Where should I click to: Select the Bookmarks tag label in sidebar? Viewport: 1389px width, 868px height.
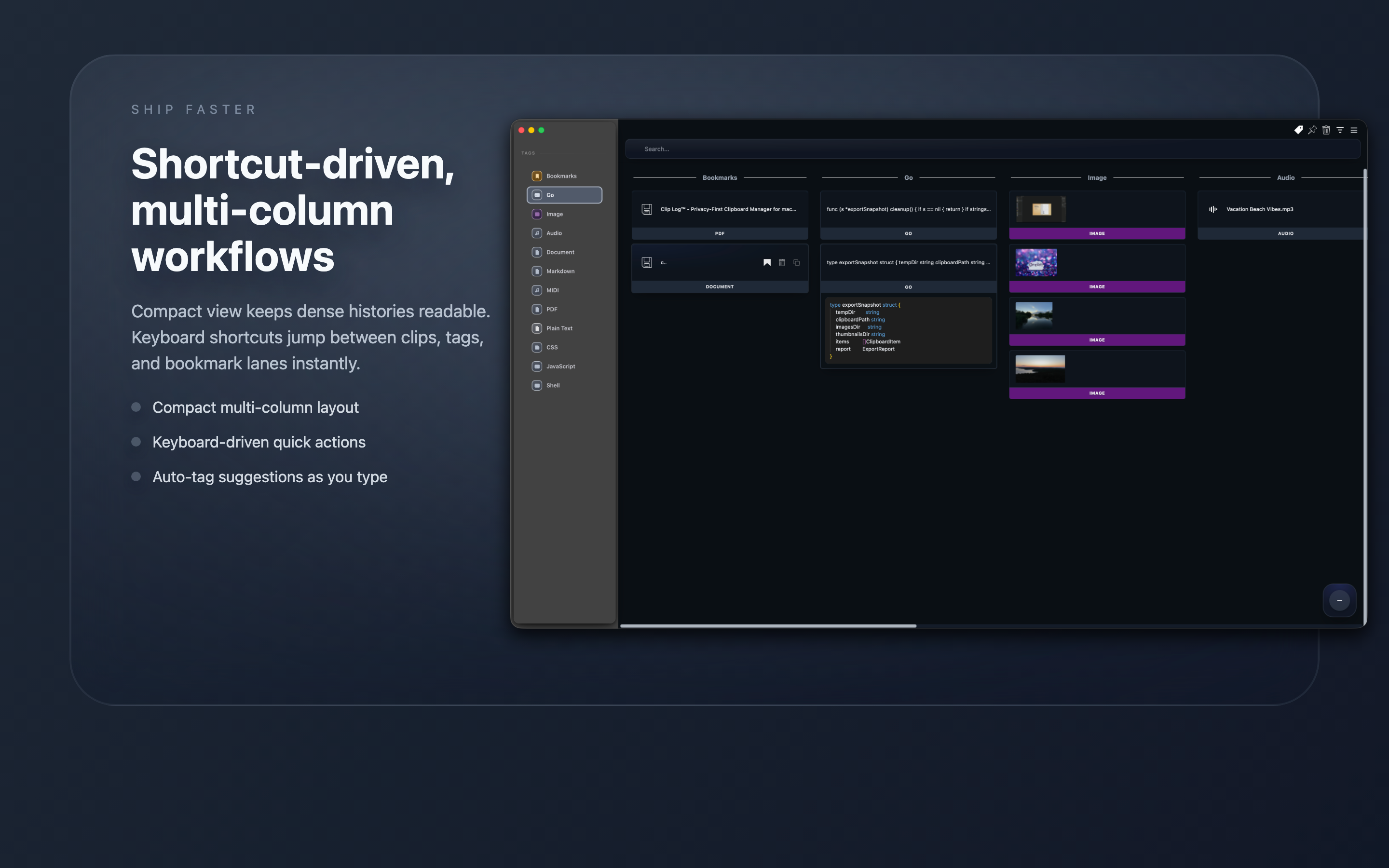click(561, 176)
